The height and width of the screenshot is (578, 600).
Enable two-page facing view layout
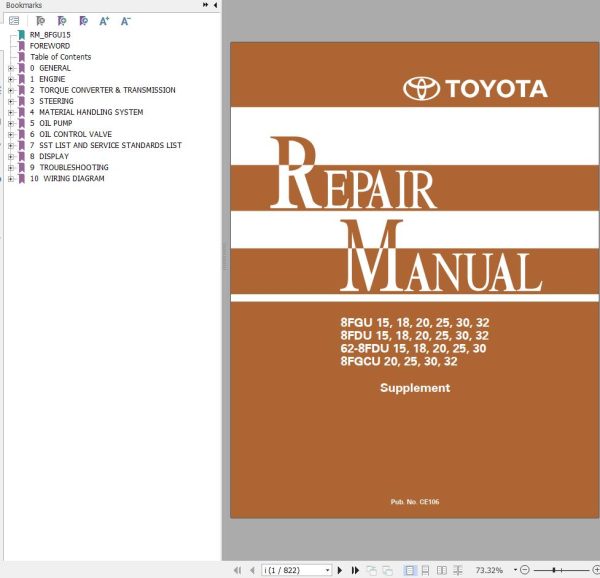(x=442, y=570)
